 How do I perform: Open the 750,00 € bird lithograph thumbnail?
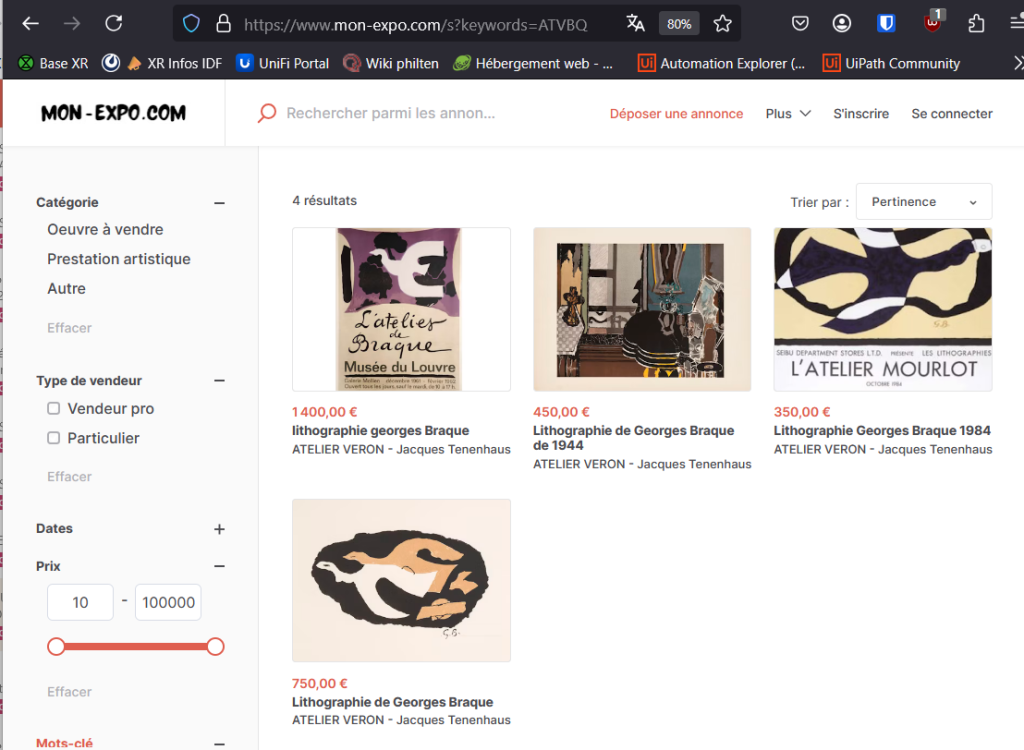tap(402, 581)
